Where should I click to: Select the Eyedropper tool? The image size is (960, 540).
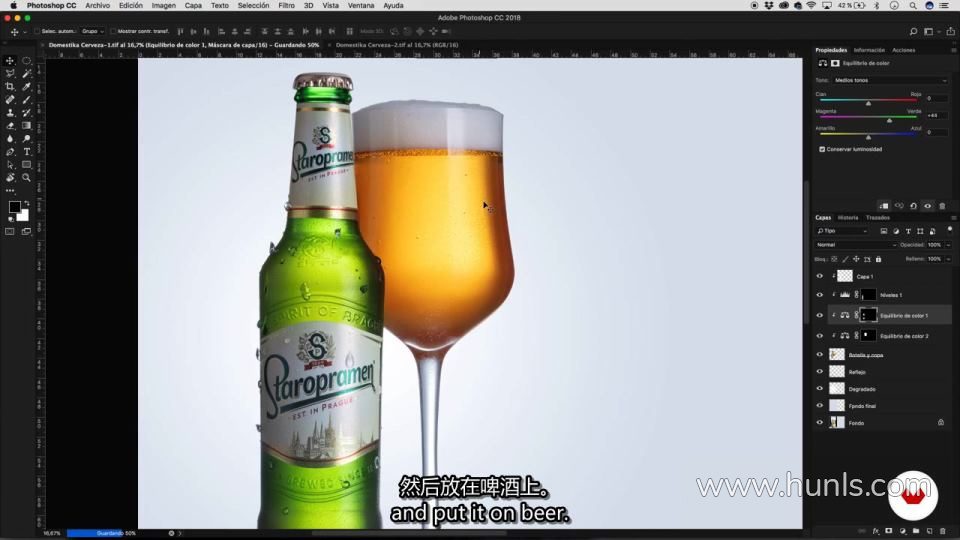[x=26, y=86]
